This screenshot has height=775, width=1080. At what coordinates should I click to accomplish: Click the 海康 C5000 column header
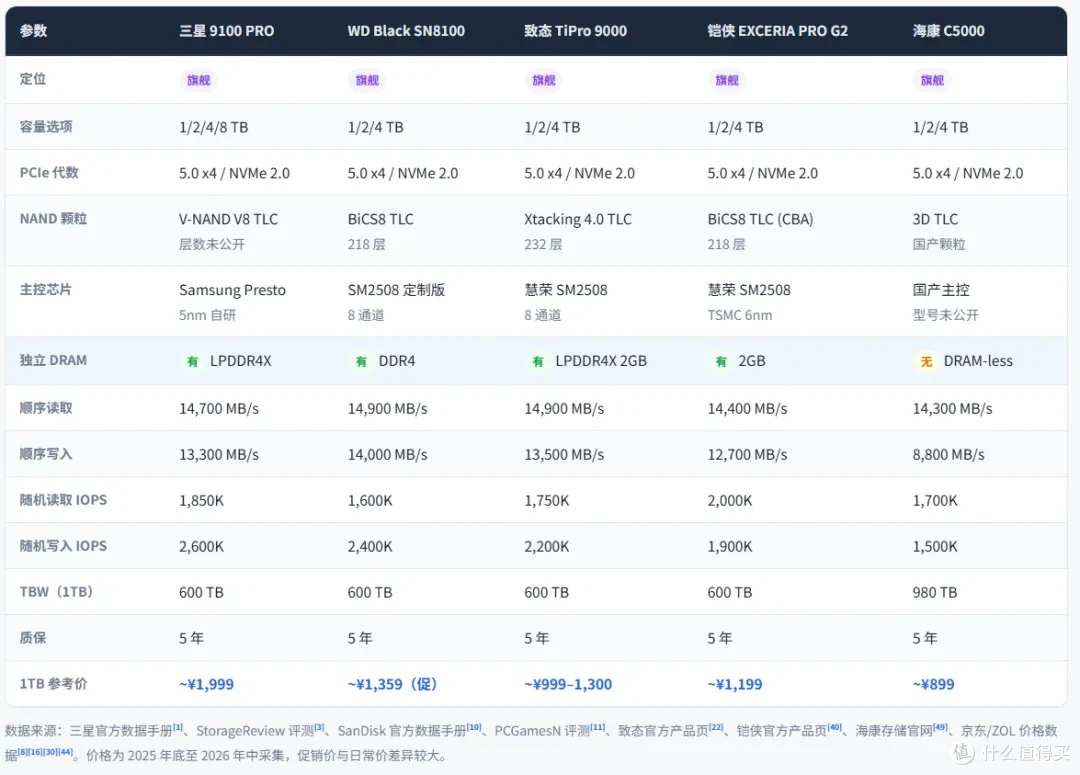pyautogui.click(x=948, y=30)
